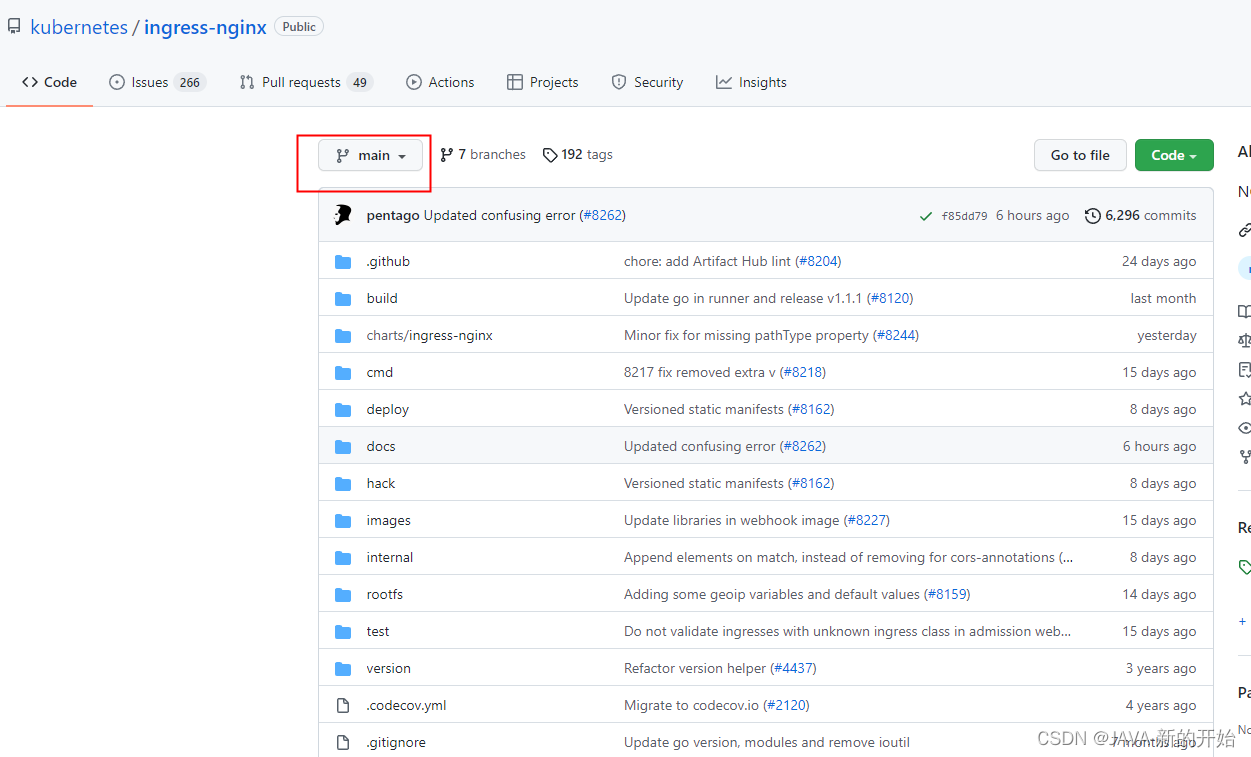Click the .github folder icon
The width and height of the screenshot is (1251, 757).
point(343,261)
